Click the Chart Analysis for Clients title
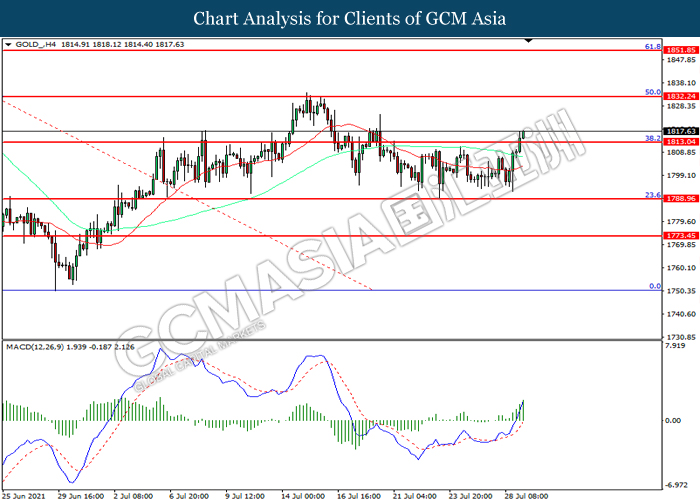The height and width of the screenshot is (500, 700). pyautogui.click(x=350, y=19)
